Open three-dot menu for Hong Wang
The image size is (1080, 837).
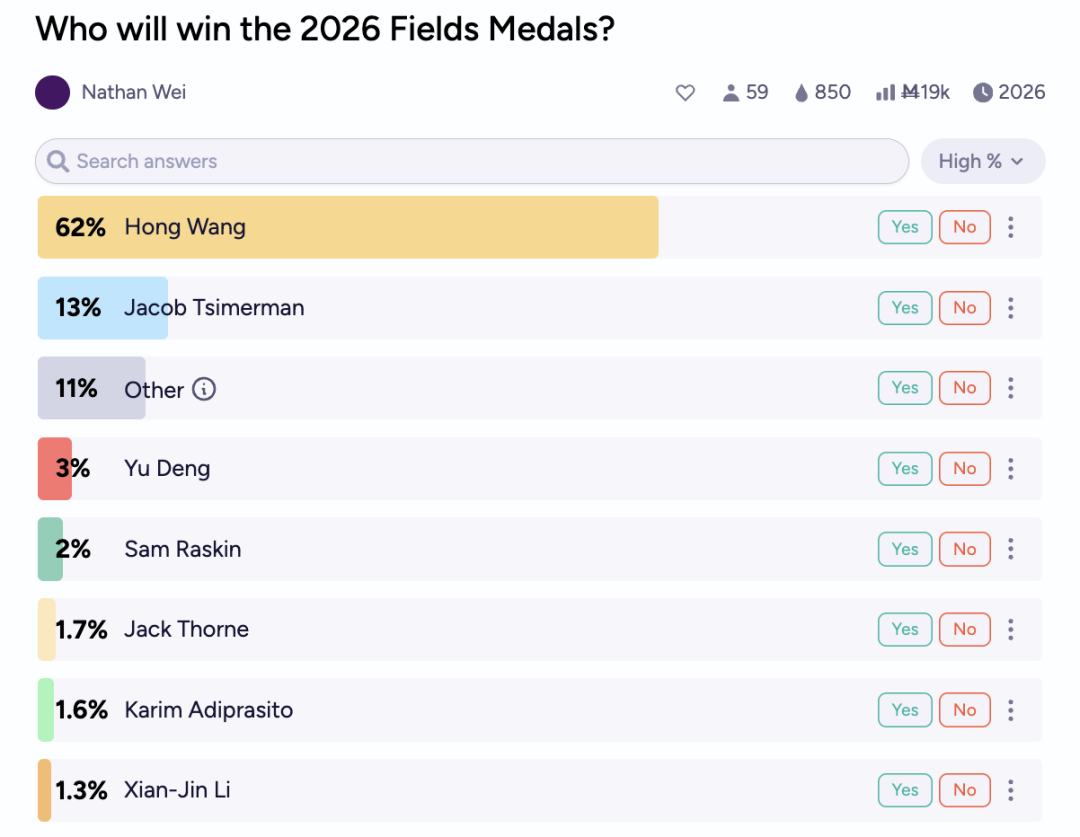[x=1011, y=227]
